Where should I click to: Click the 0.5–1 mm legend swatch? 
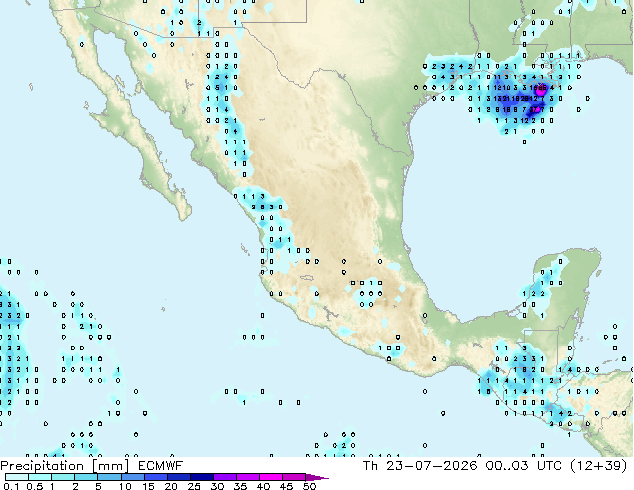(x=40, y=477)
